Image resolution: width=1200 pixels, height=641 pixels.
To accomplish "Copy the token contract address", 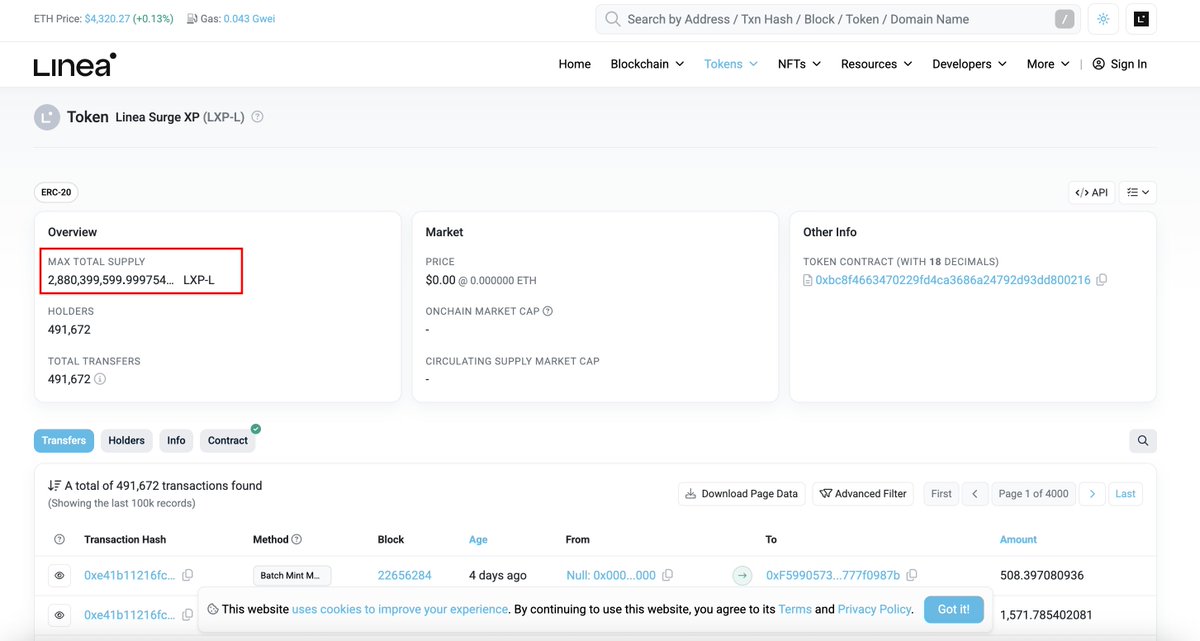I will (1102, 280).
